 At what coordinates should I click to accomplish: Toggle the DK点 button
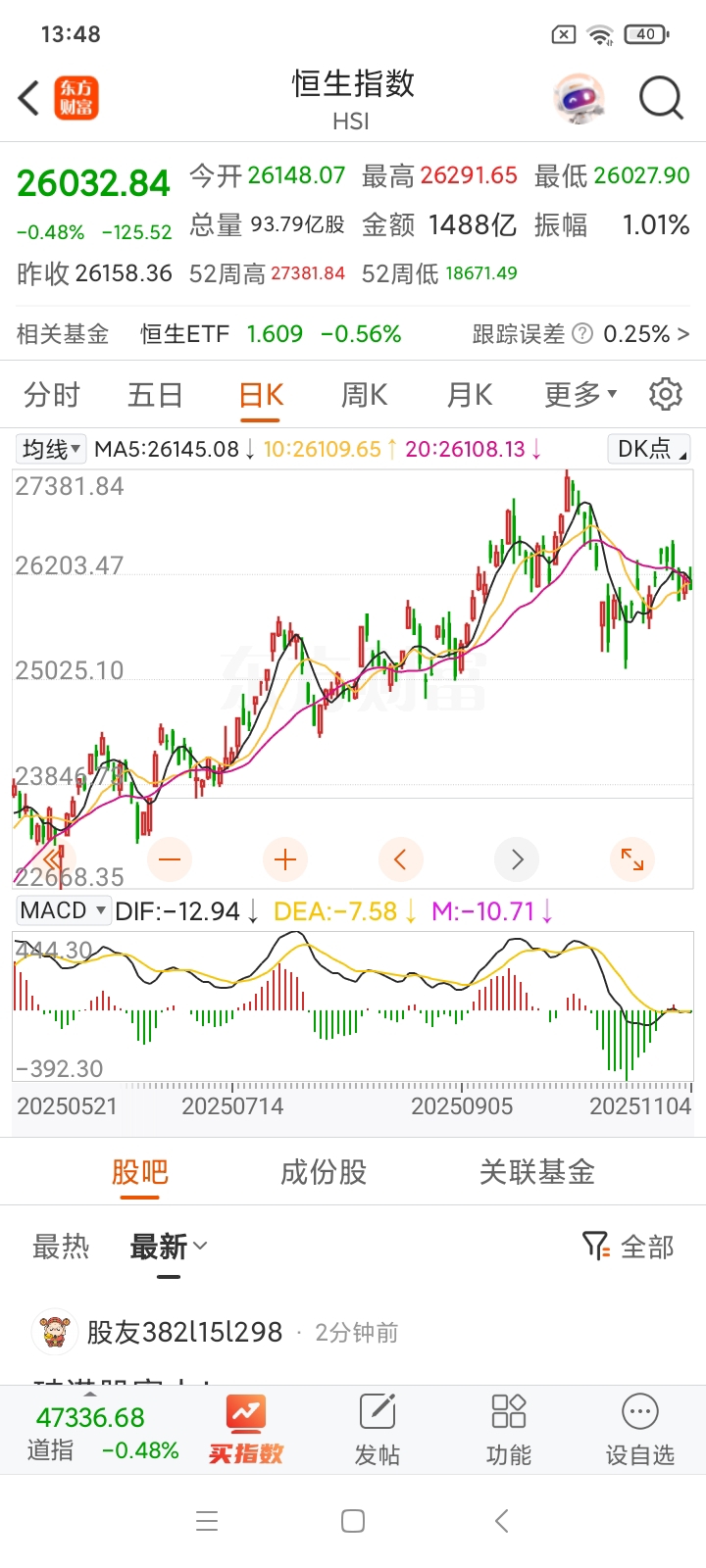tap(648, 449)
